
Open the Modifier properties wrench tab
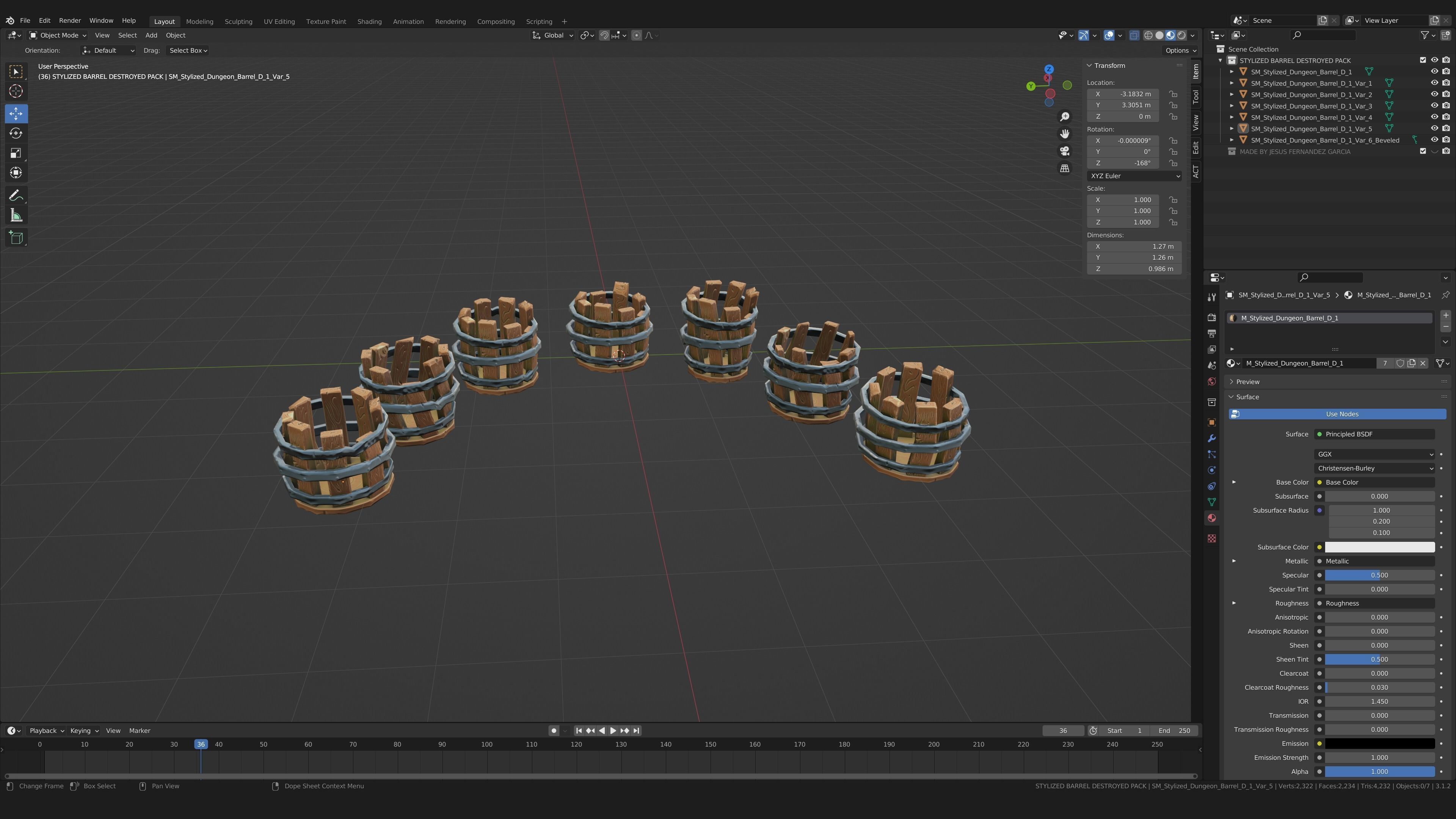coord(1211,439)
